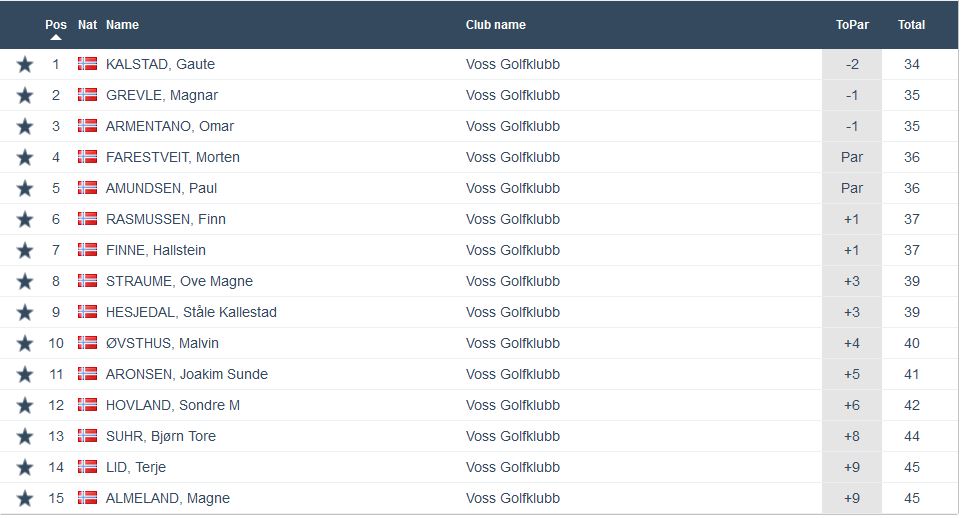Viewport: 961px width, 518px height.
Task: Click star icon next to FINNE, Hallstein
Action: point(25,251)
